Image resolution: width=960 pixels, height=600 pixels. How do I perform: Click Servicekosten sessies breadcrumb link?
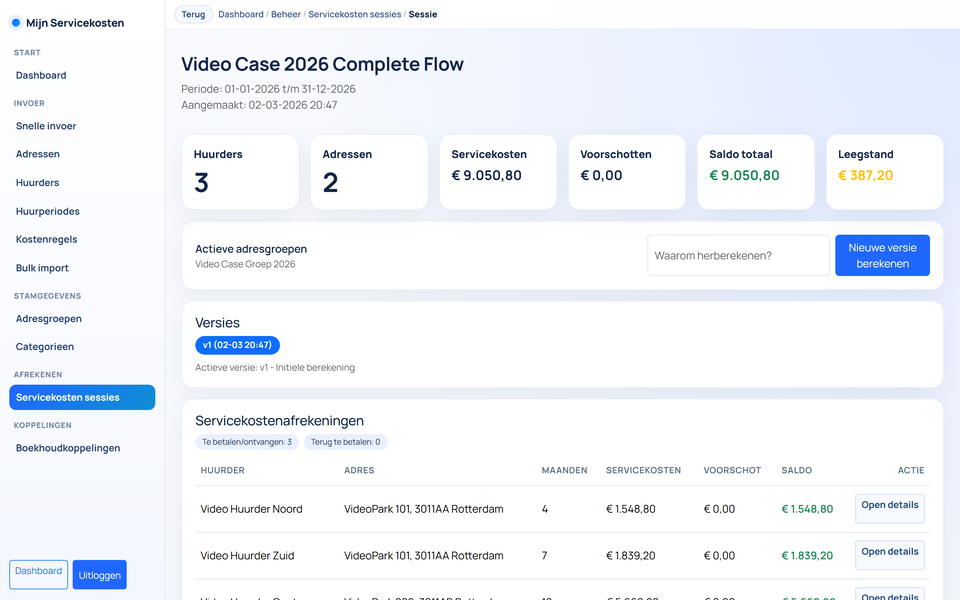click(x=354, y=15)
